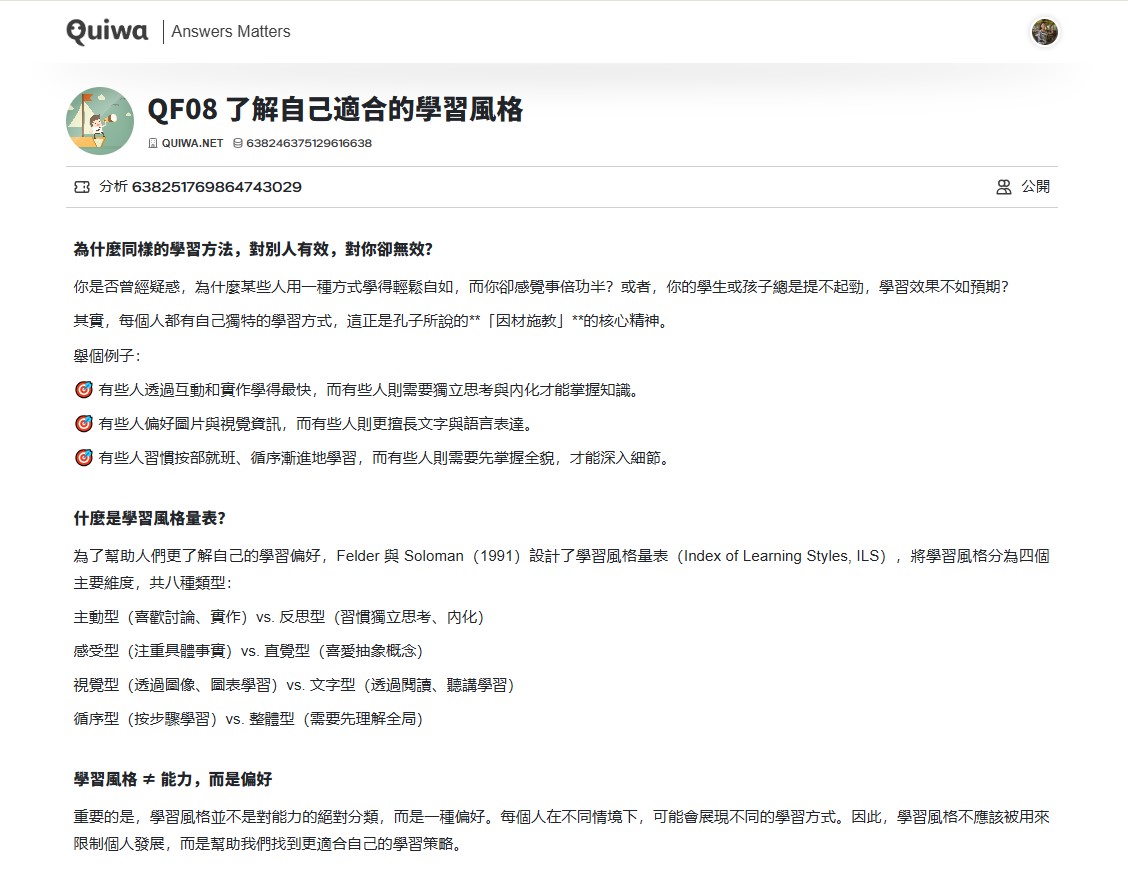Image resolution: width=1128 pixels, height=888 pixels.
Task: Click the target emoji before 有些人透過互動
Action: pos(83,390)
